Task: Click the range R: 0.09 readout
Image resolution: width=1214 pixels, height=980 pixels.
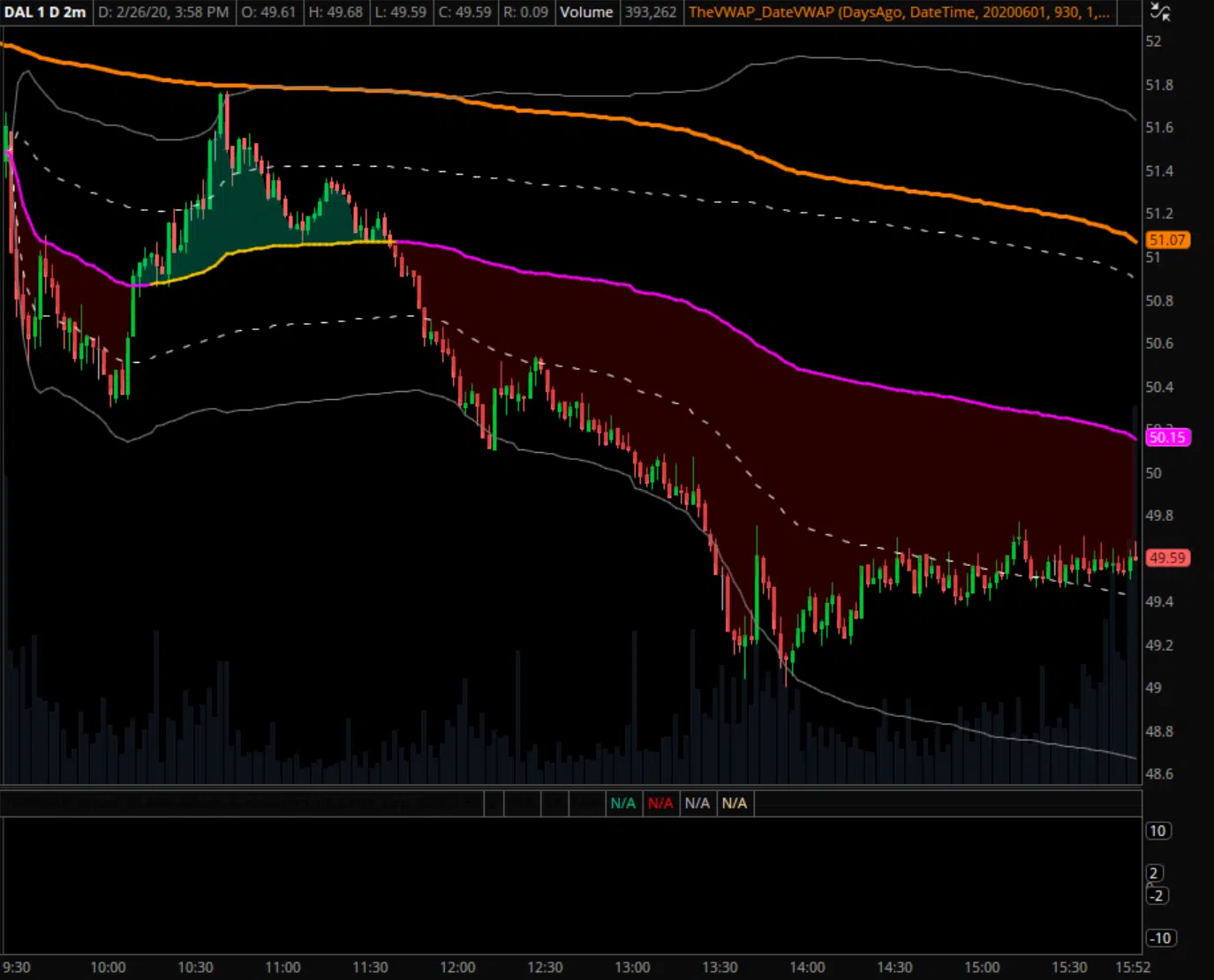Action: (525, 12)
